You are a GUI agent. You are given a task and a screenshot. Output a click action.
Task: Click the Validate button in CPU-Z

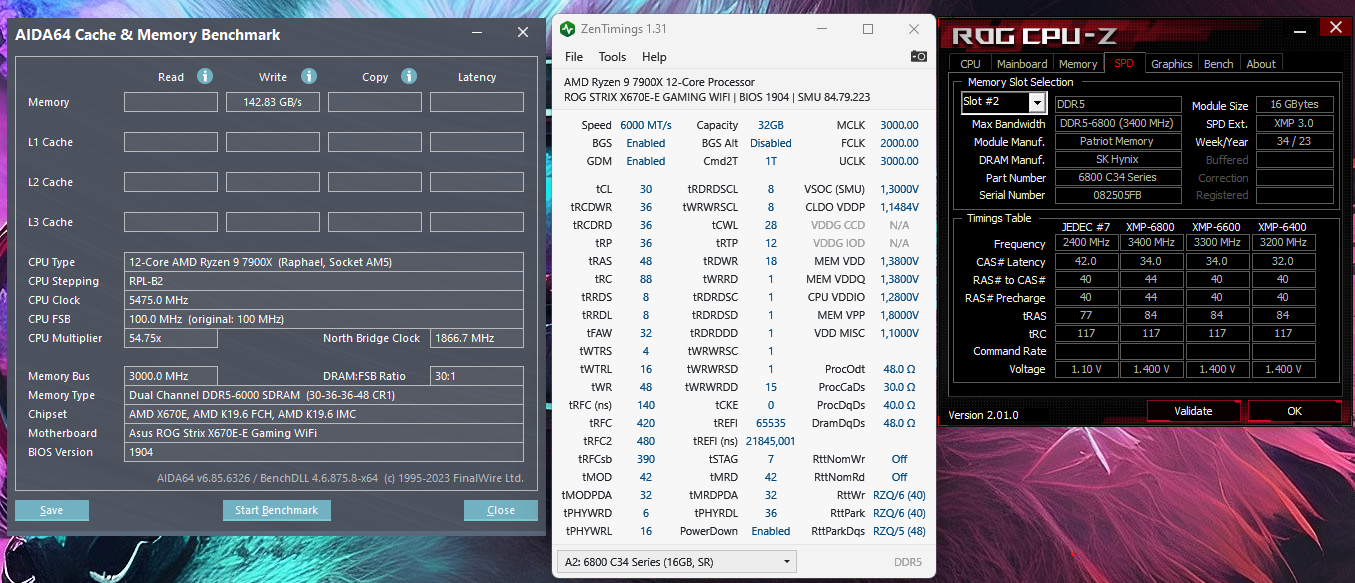(x=1193, y=411)
